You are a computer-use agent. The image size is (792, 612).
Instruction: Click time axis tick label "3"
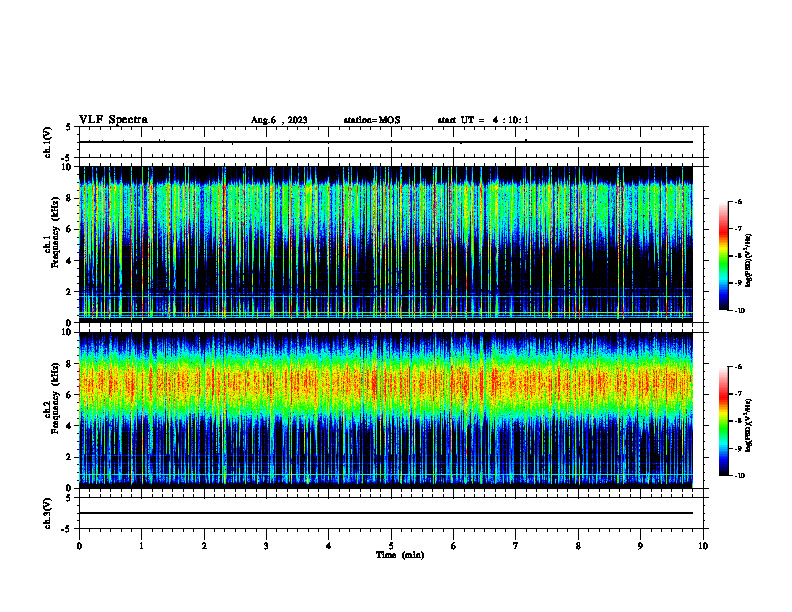pyautogui.click(x=266, y=546)
